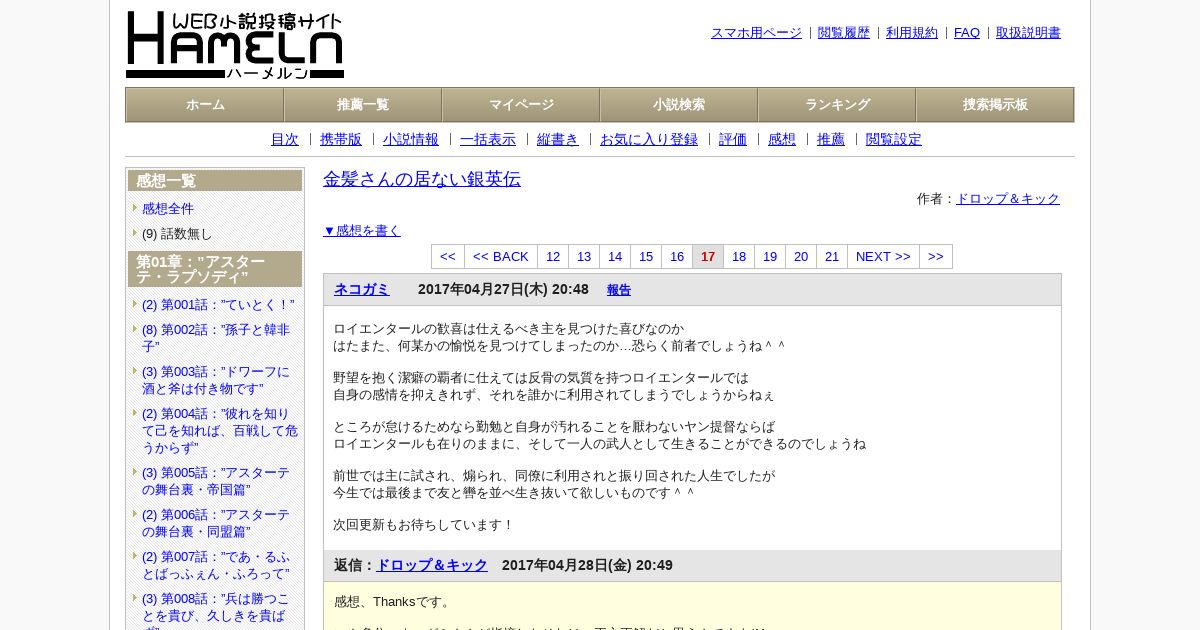Open novel title 金髪さんの居ない銀英伝

422,179
